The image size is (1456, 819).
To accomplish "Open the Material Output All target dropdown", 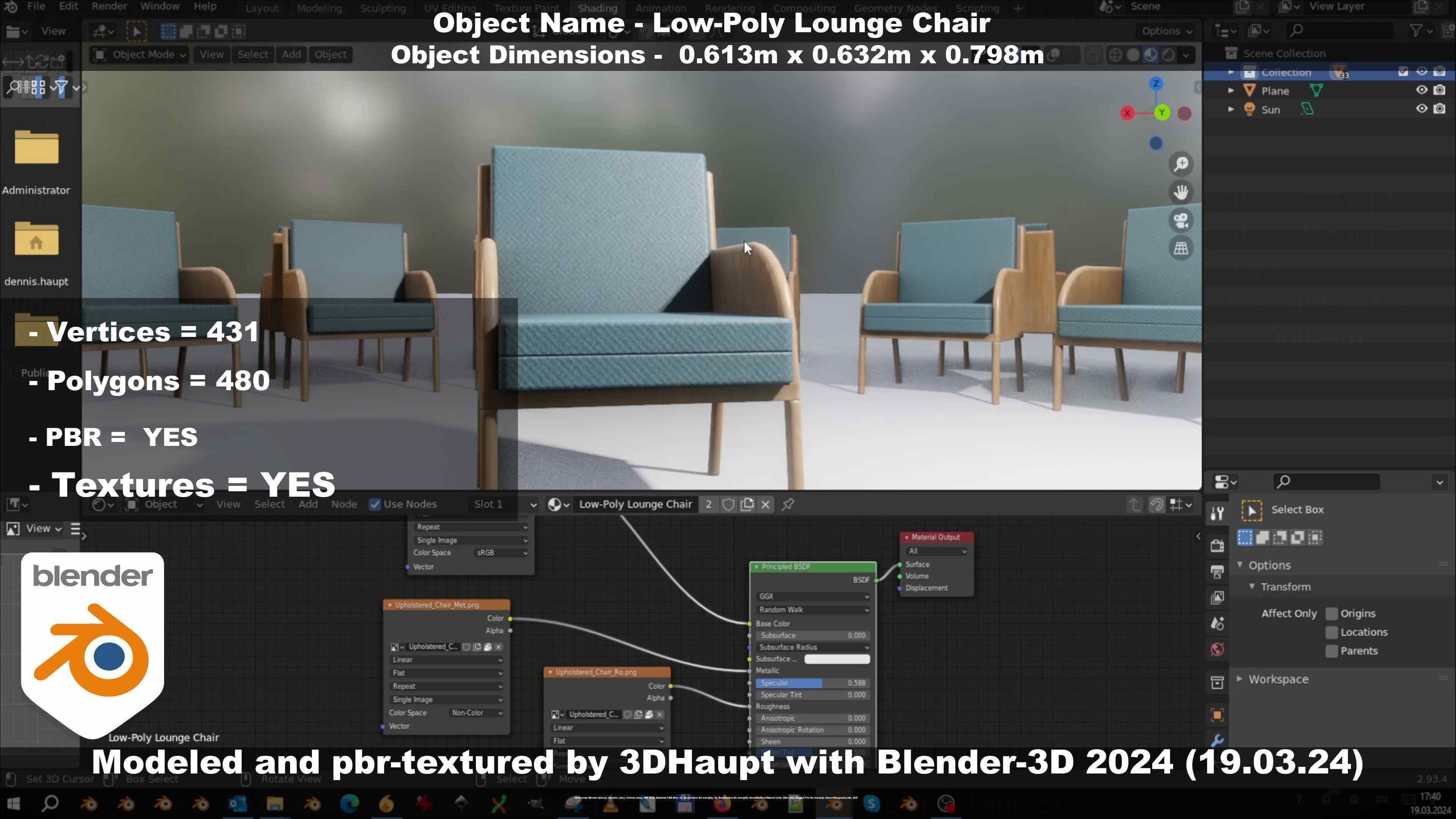I will coord(937,551).
